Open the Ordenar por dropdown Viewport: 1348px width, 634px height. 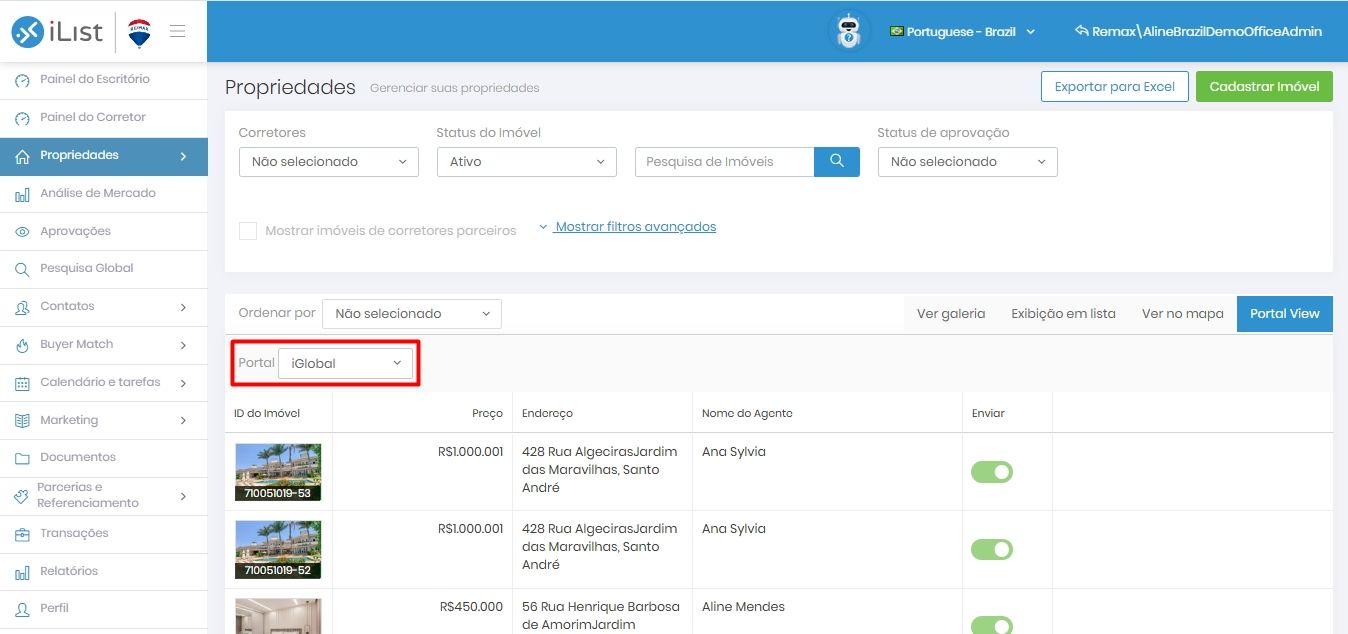412,314
